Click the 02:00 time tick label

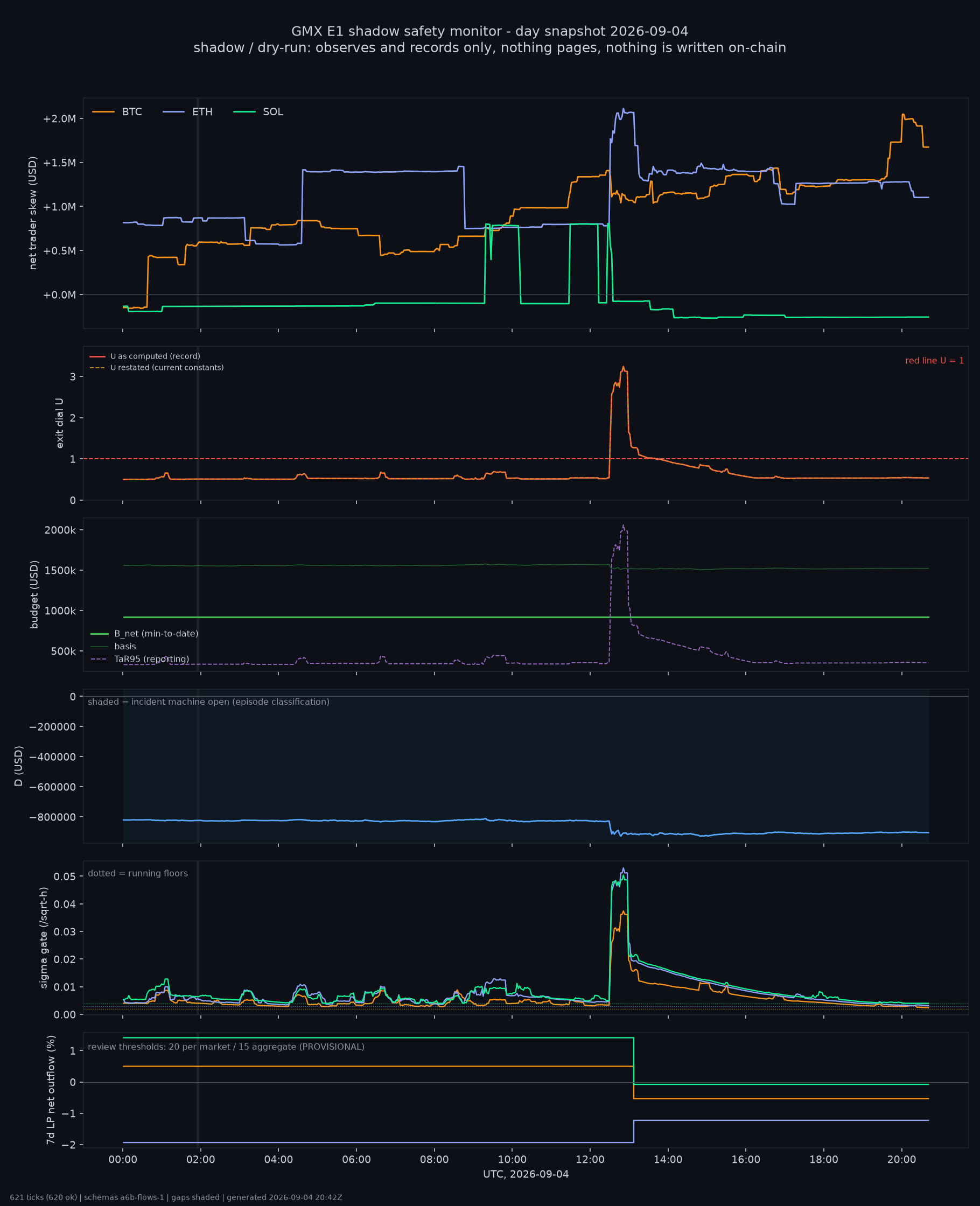201,1159
